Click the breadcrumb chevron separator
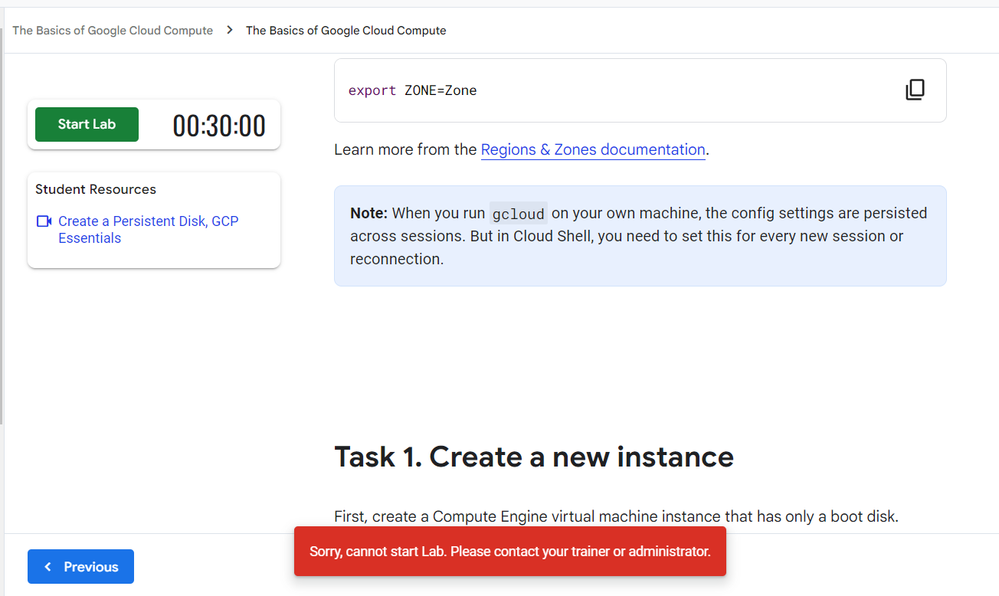 click(x=229, y=30)
